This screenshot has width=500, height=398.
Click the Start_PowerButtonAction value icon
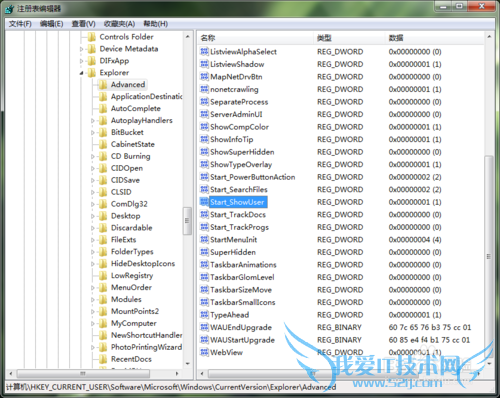tap(204, 177)
